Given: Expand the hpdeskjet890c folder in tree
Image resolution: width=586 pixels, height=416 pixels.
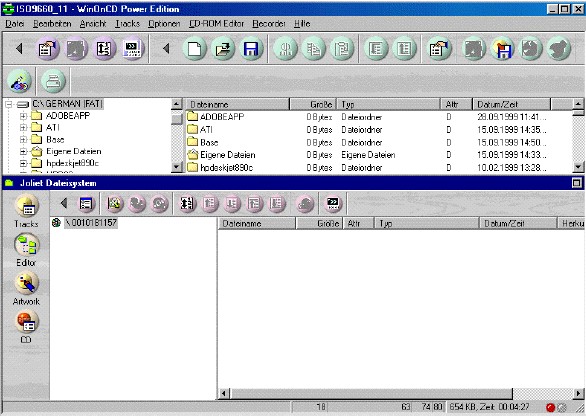Looking at the screenshot, I should (23, 163).
